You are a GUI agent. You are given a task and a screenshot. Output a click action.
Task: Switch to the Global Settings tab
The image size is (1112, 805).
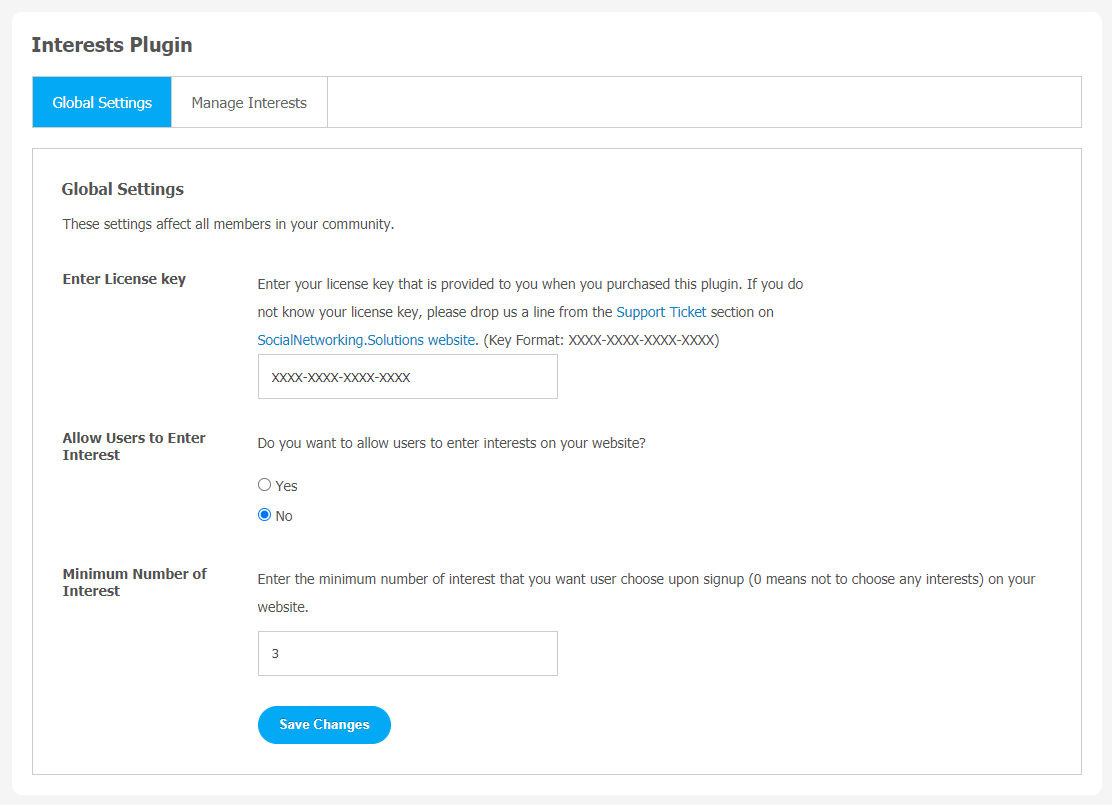click(x=102, y=102)
